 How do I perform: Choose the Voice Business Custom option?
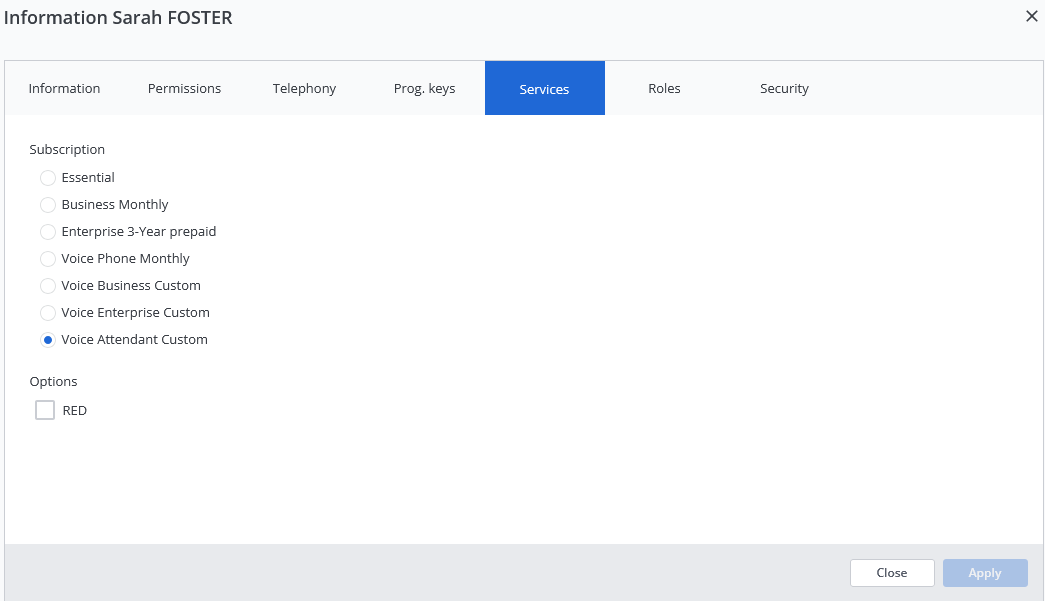[x=48, y=286]
